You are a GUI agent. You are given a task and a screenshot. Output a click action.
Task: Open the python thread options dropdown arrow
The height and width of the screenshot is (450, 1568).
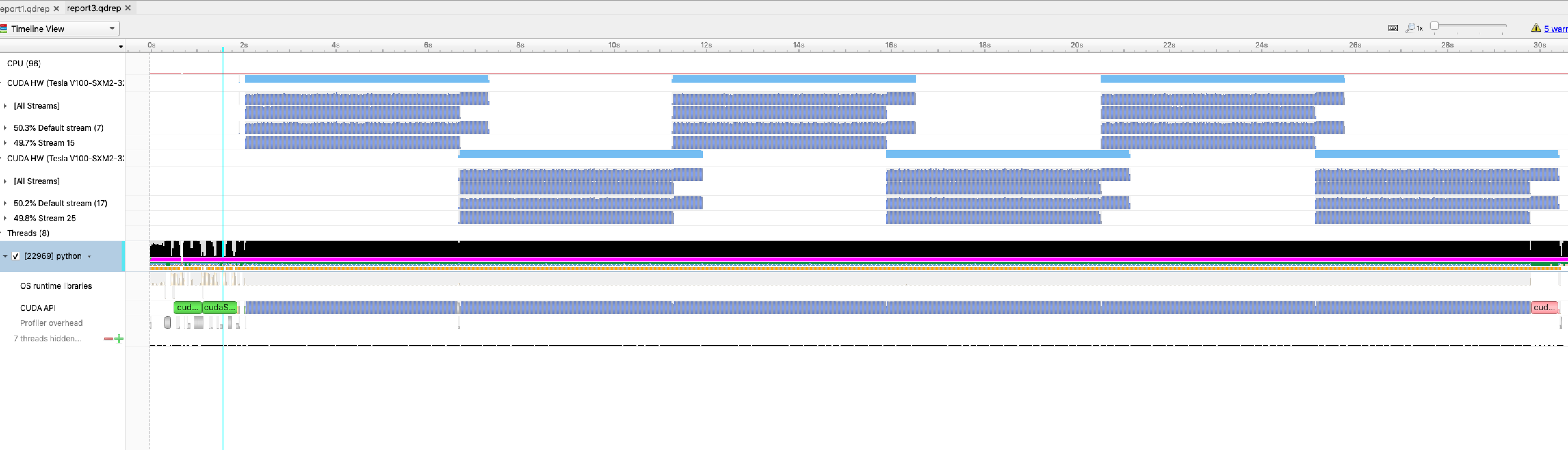point(89,256)
